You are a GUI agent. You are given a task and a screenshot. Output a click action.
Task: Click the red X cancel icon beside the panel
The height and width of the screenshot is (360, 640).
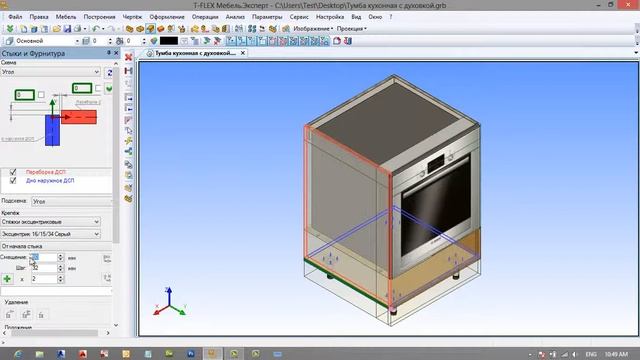pyautogui.click(x=129, y=57)
